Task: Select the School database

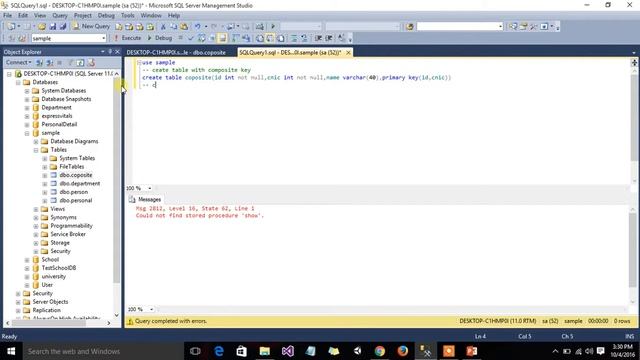Action: coord(50,260)
